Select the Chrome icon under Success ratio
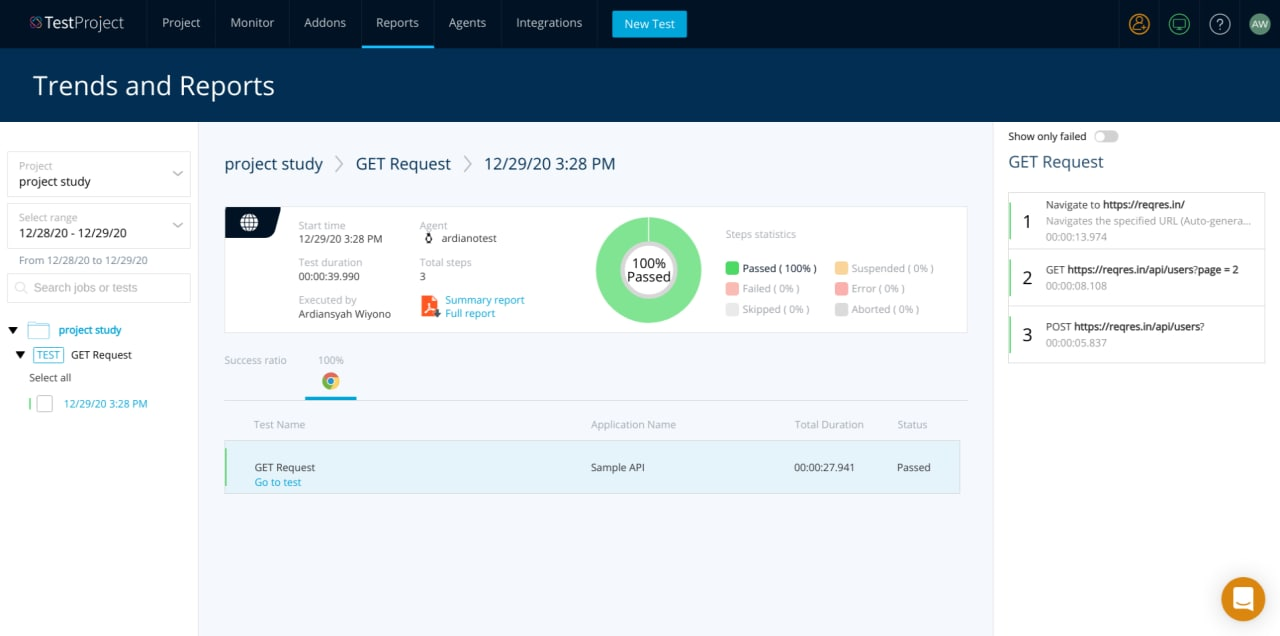The image size is (1280, 636). click(x=330, y=381)
